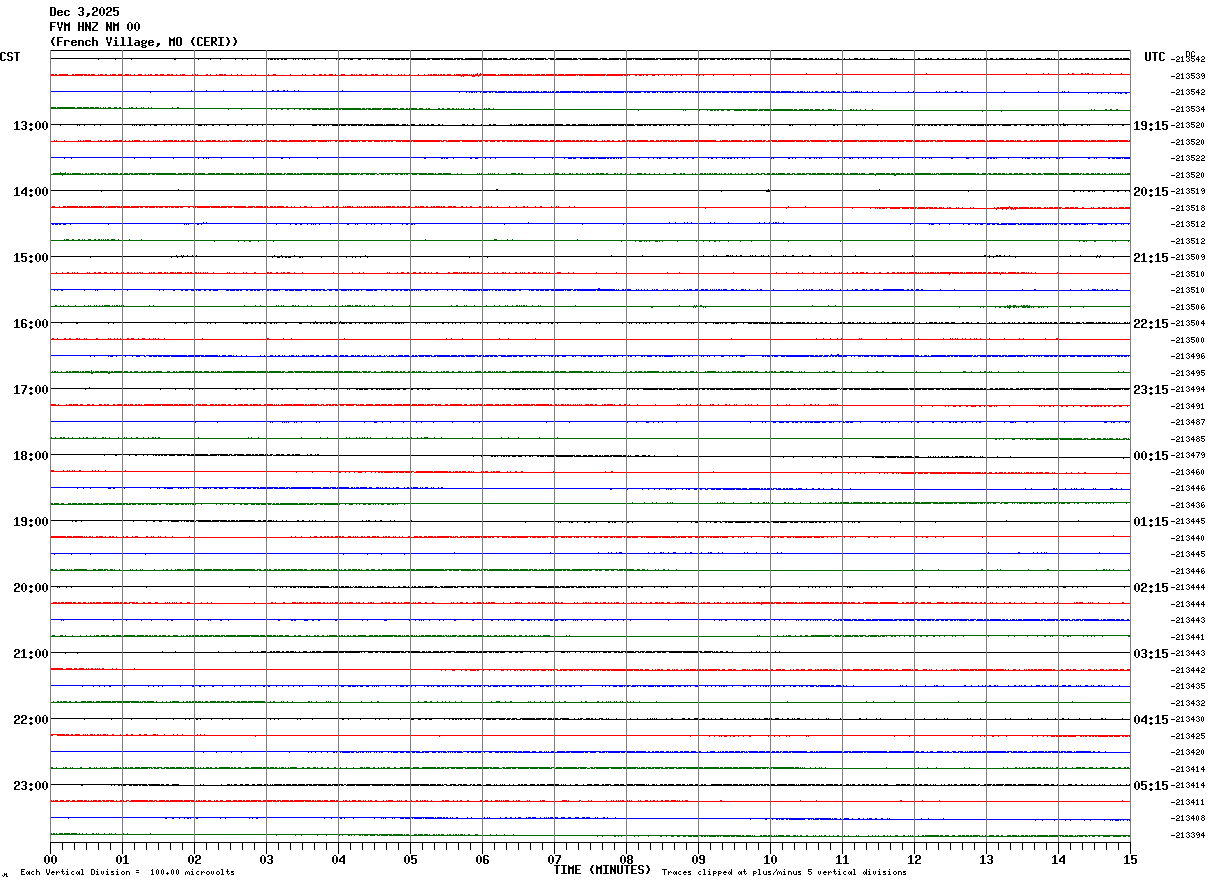This screenshot has width=1210, height=886.
Task: Click minute label "00" on the bottom axis
Action: click(50, 859)
